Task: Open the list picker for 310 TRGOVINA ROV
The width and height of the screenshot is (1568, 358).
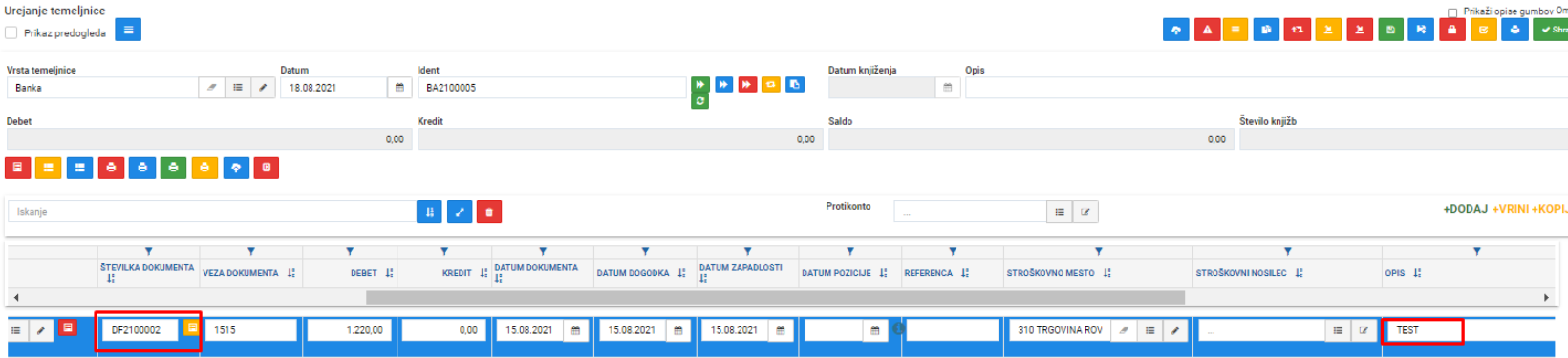Action: 1149,330
